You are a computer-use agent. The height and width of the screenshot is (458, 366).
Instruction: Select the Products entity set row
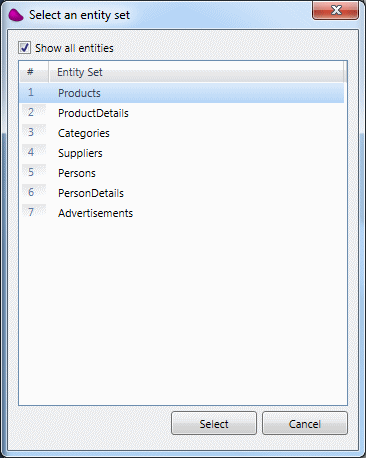click(x=182, y=93)
